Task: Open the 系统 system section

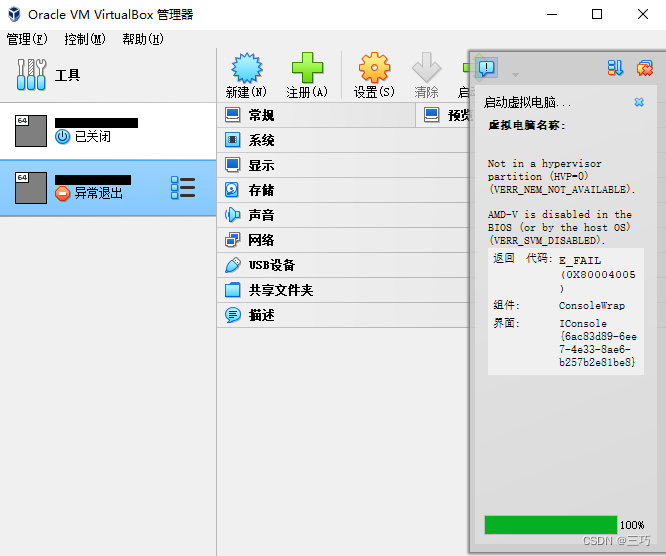Action: coord(343,140)
